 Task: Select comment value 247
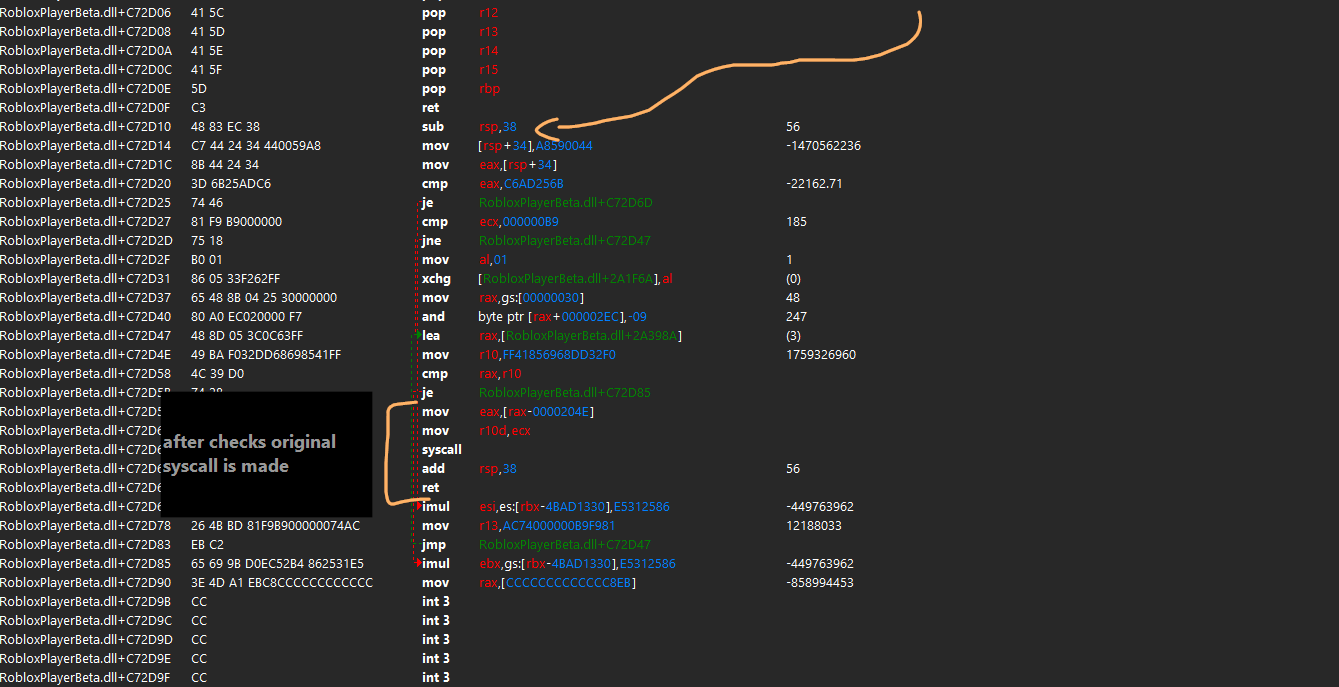point(796,317)
